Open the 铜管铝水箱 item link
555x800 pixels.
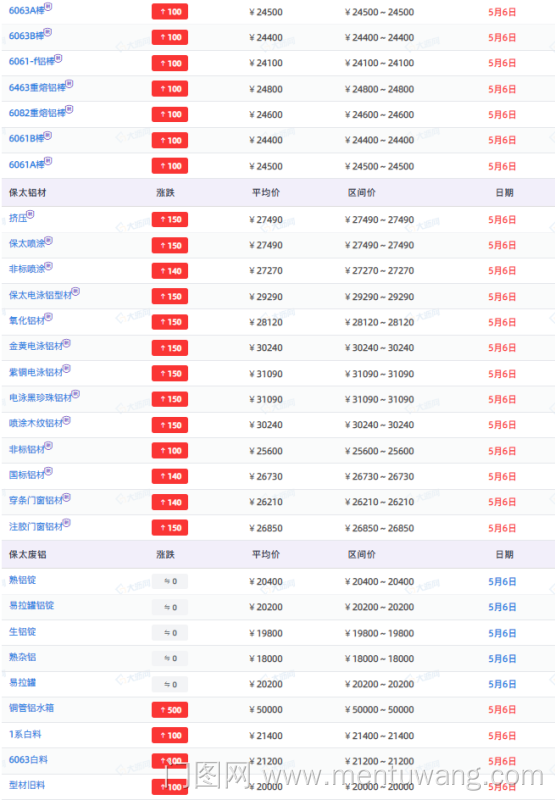[x=31, y=708]
